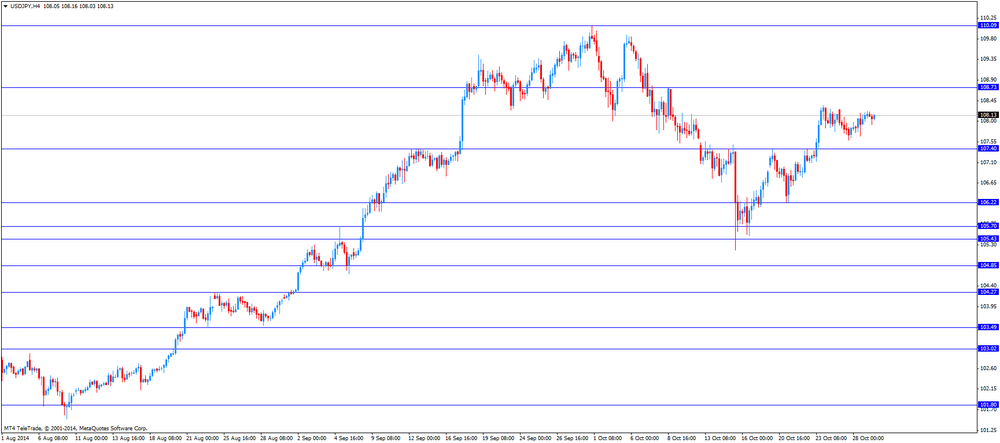Image resolution: width=1000 pixels, height=443 pixels.
Task: Click the 8 Oct 16:00 time label
Action: (684, 439)
